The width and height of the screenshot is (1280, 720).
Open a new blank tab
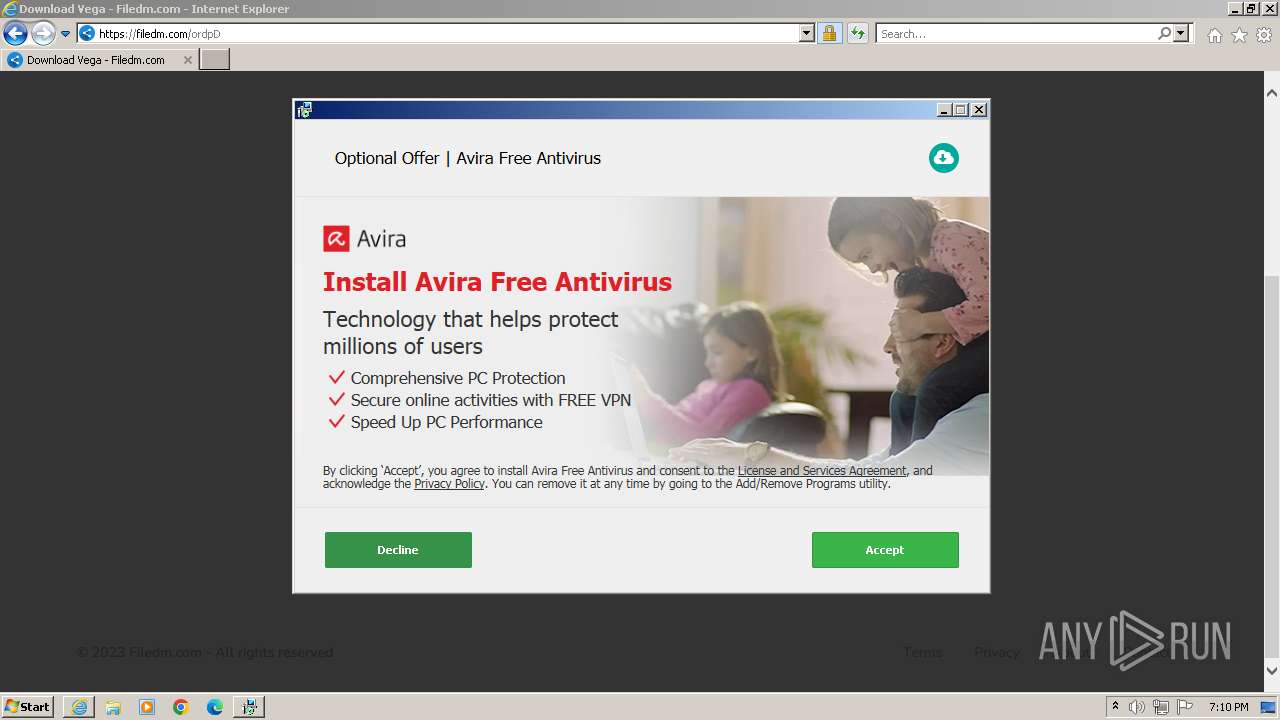pos(215,60)
